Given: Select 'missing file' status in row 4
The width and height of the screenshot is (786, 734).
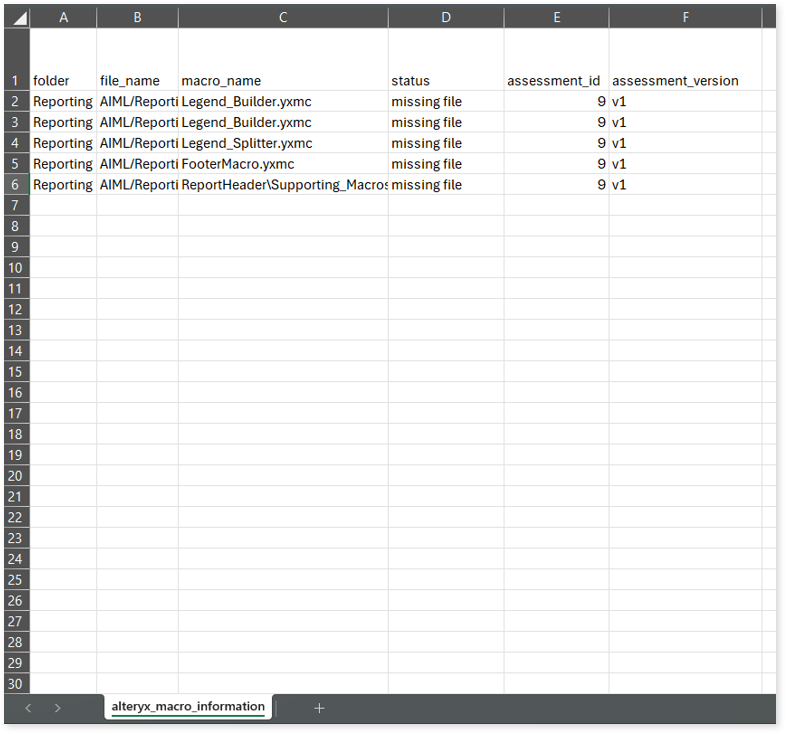Looking at the screenshot, I should click(x=446, y=143).
